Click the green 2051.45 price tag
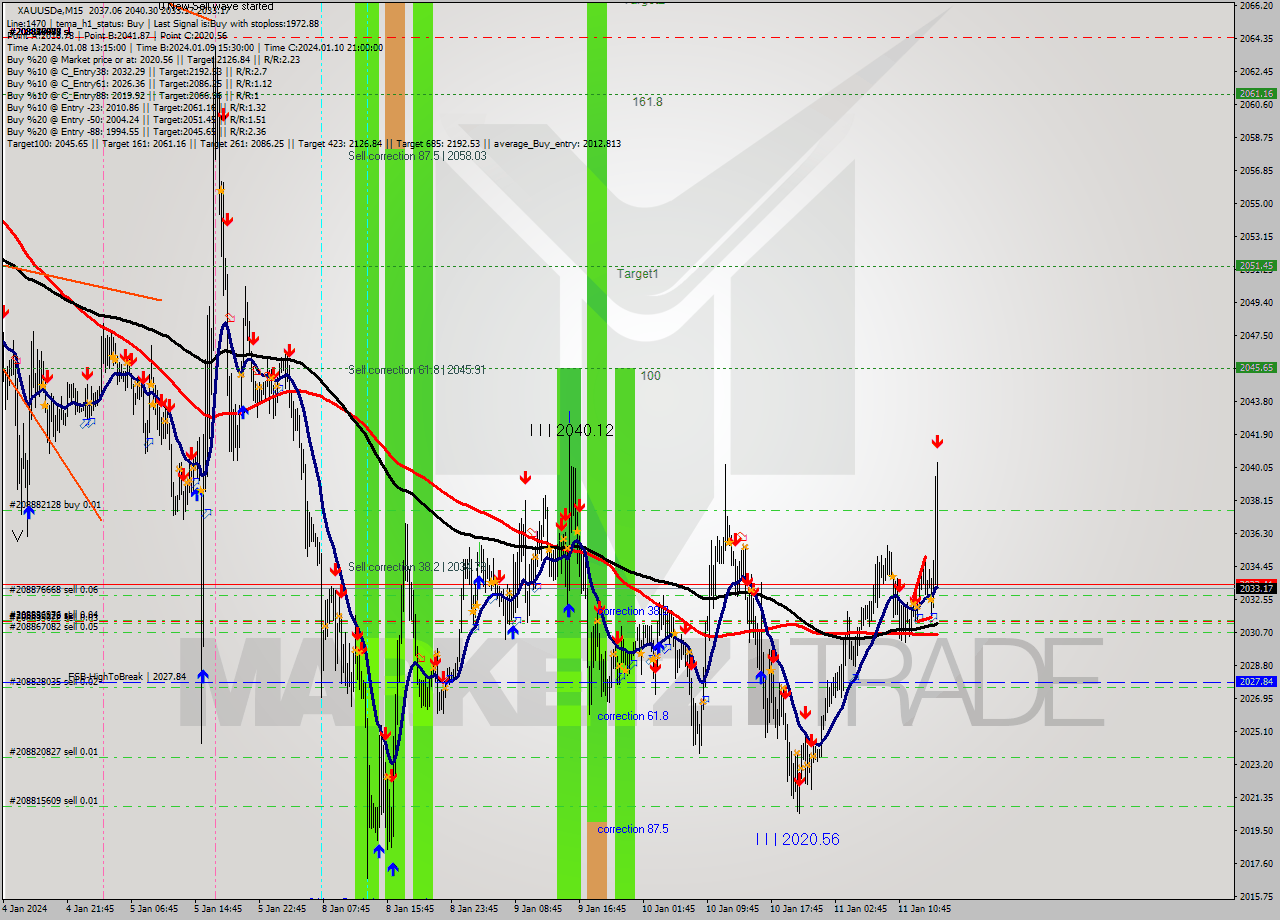Screen dimensions: 1280x920 [1257, 266]
